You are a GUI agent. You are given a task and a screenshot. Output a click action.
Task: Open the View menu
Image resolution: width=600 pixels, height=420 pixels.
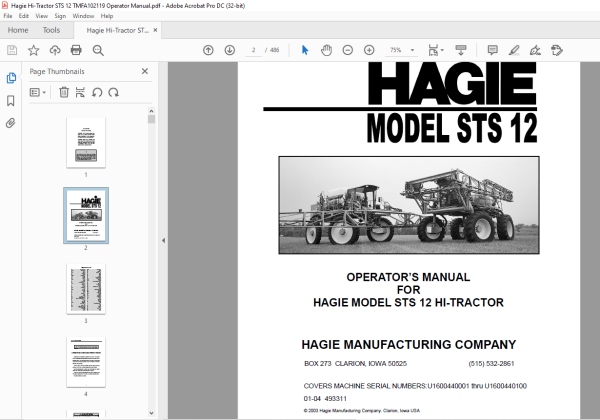point(42,16)
